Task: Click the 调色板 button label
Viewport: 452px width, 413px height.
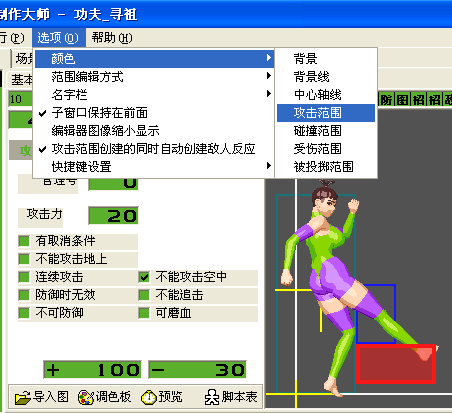Action: click(x=113, y=397)
